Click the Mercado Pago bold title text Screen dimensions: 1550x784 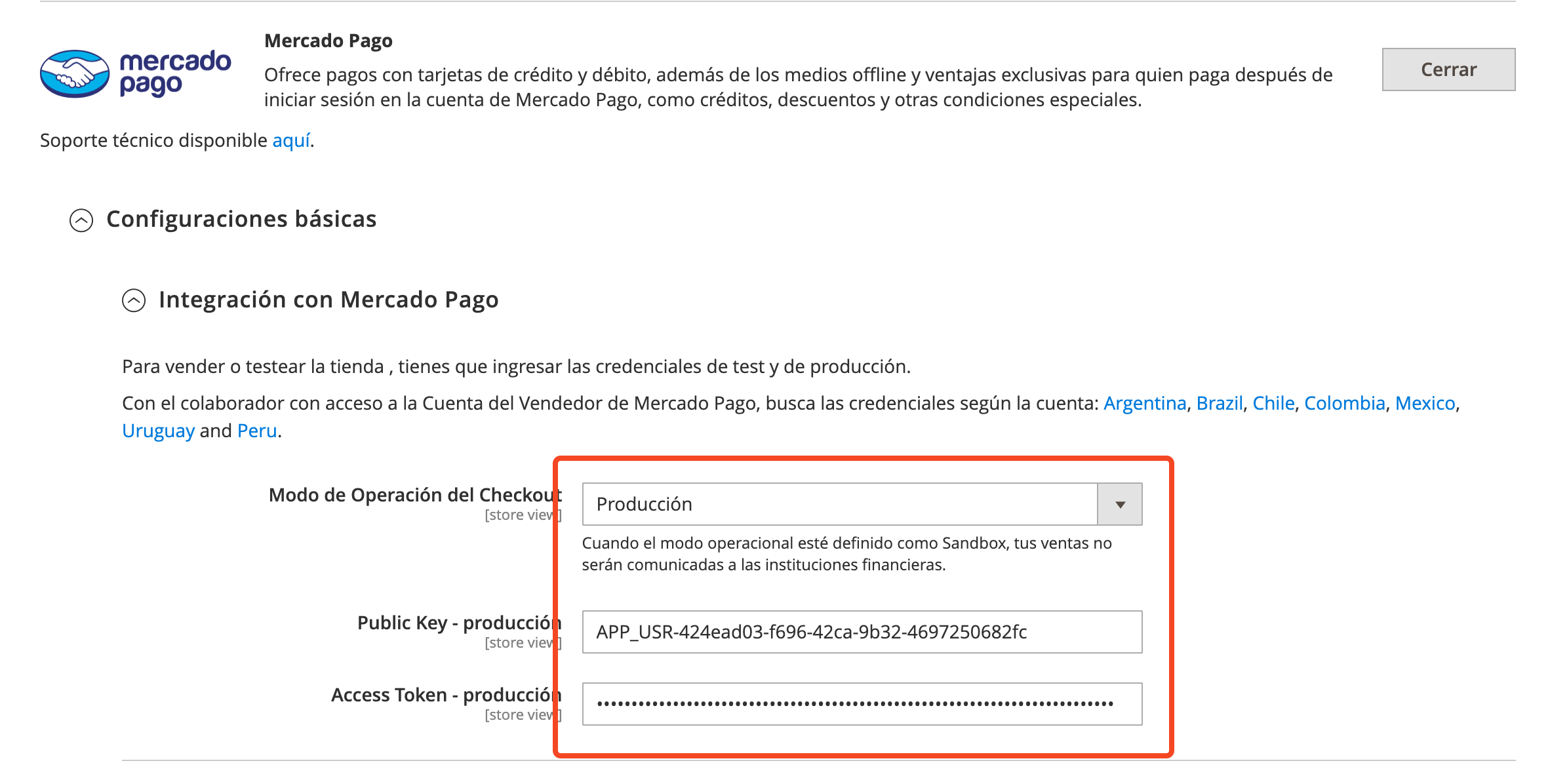tap(328, 41)
